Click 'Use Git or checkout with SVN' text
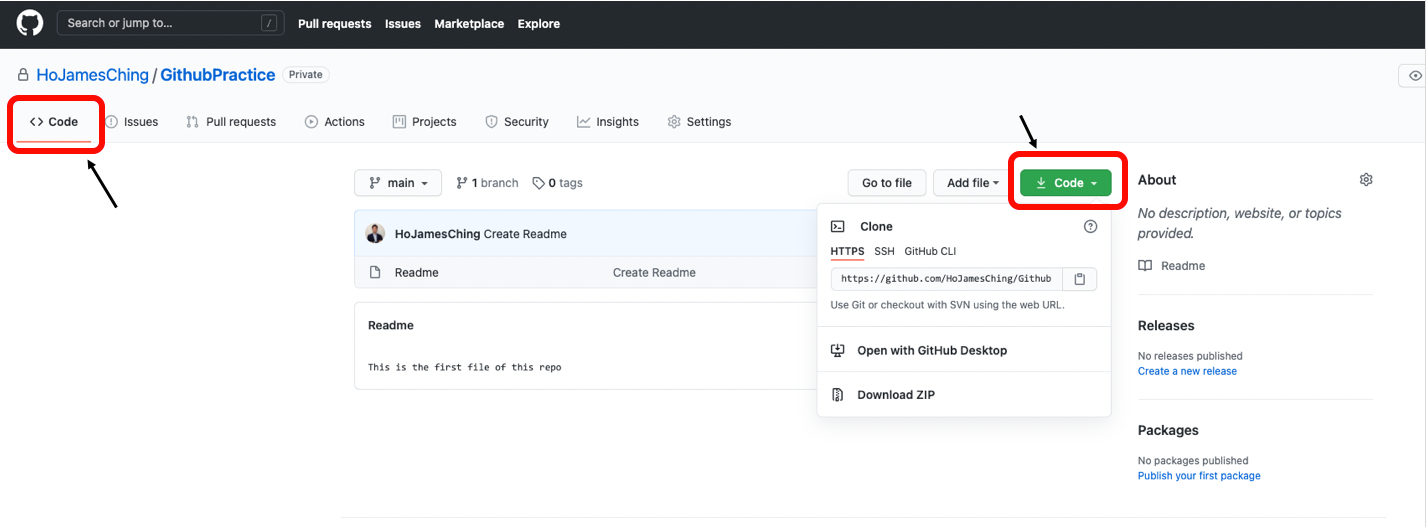 click(x=948, y=305)
